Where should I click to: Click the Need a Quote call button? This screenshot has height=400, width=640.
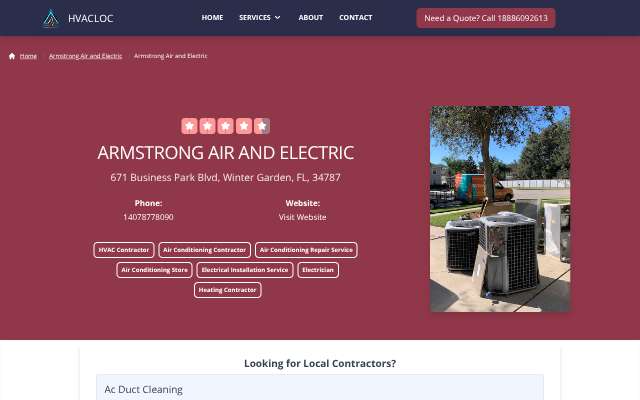point(486,18)
